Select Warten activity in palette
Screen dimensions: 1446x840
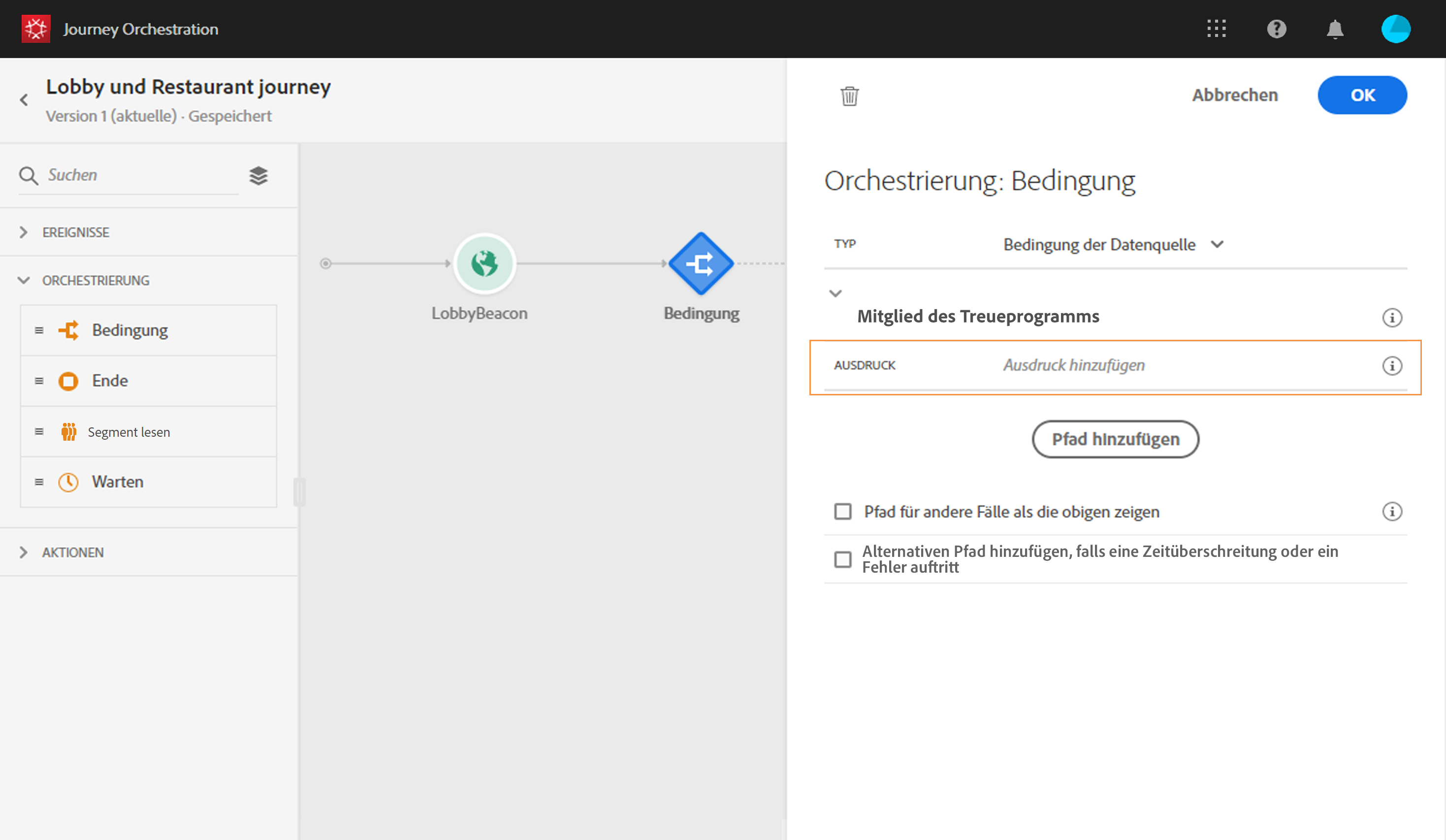coord(118,482)
